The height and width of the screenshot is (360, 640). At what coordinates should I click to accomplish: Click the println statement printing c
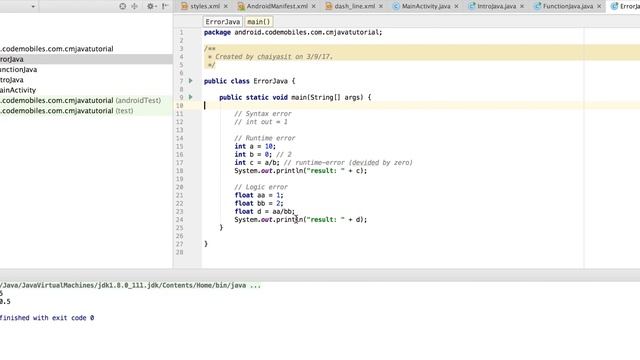point(300,171)
